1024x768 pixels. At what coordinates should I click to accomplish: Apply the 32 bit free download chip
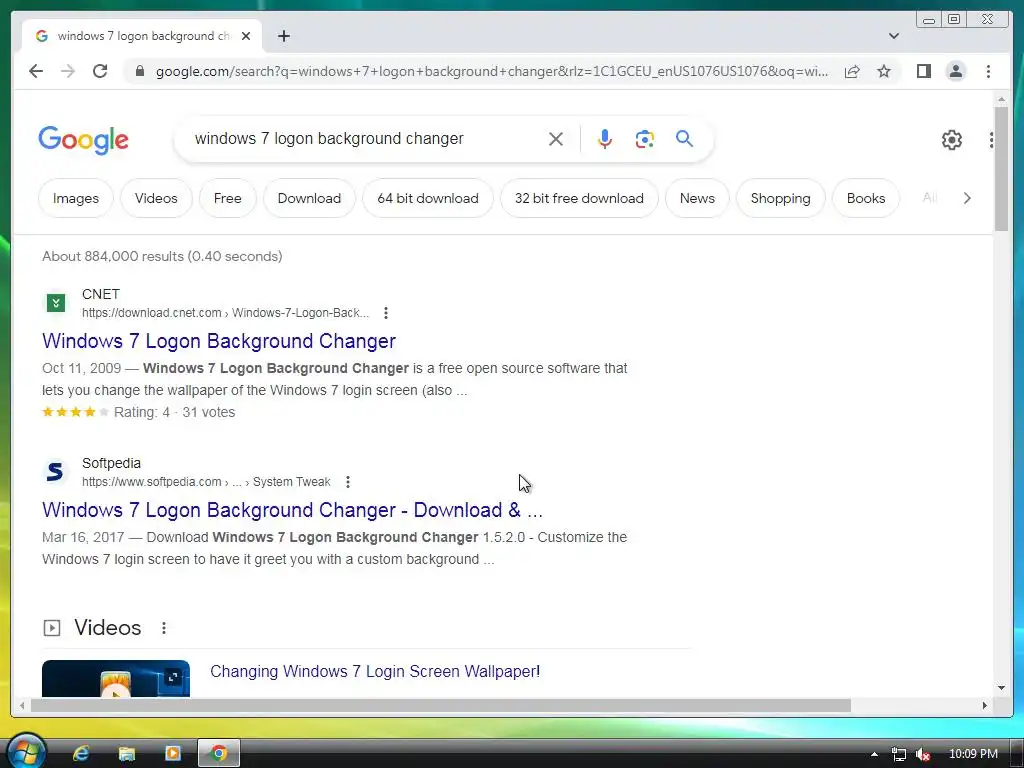[579, 198]
